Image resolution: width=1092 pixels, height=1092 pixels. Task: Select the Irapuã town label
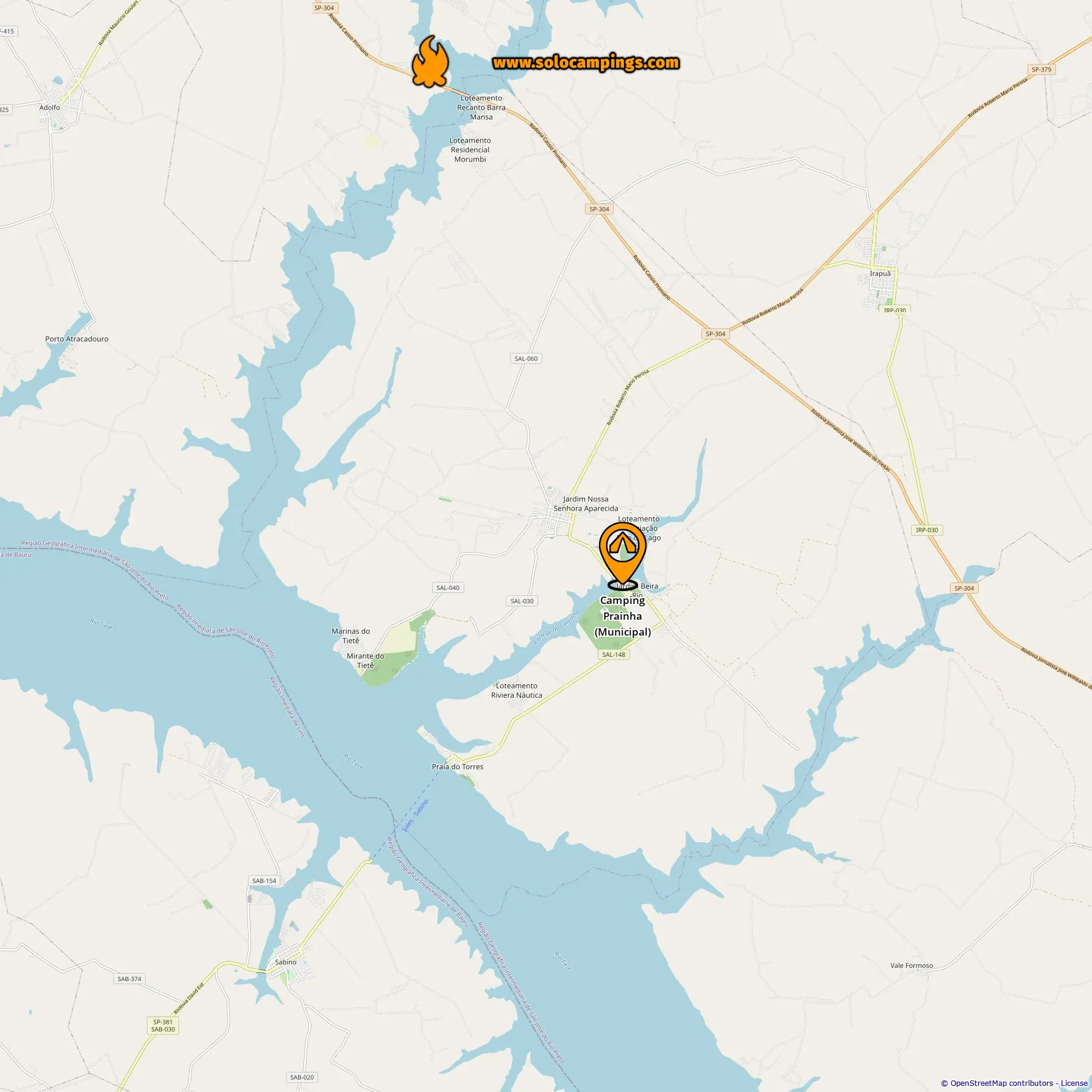tap(880, 274)
